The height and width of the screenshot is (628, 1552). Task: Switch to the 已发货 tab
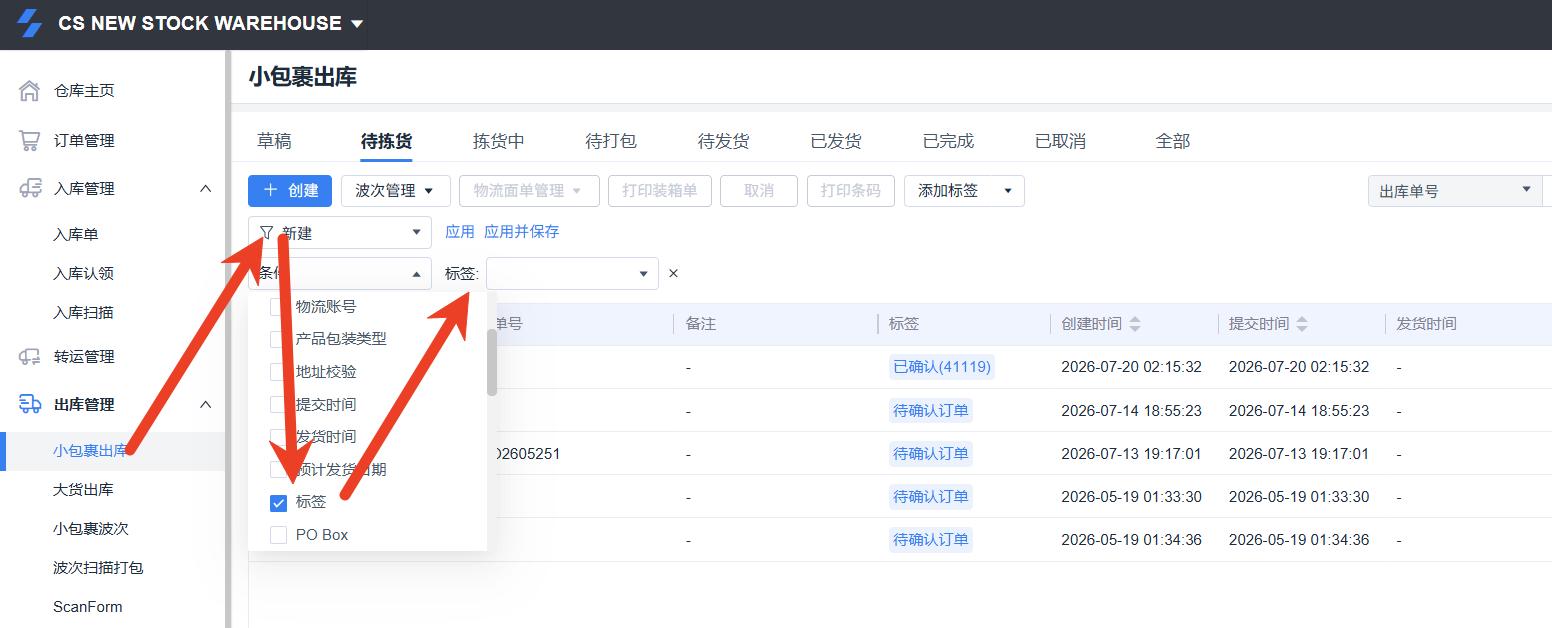click(836, 141)
